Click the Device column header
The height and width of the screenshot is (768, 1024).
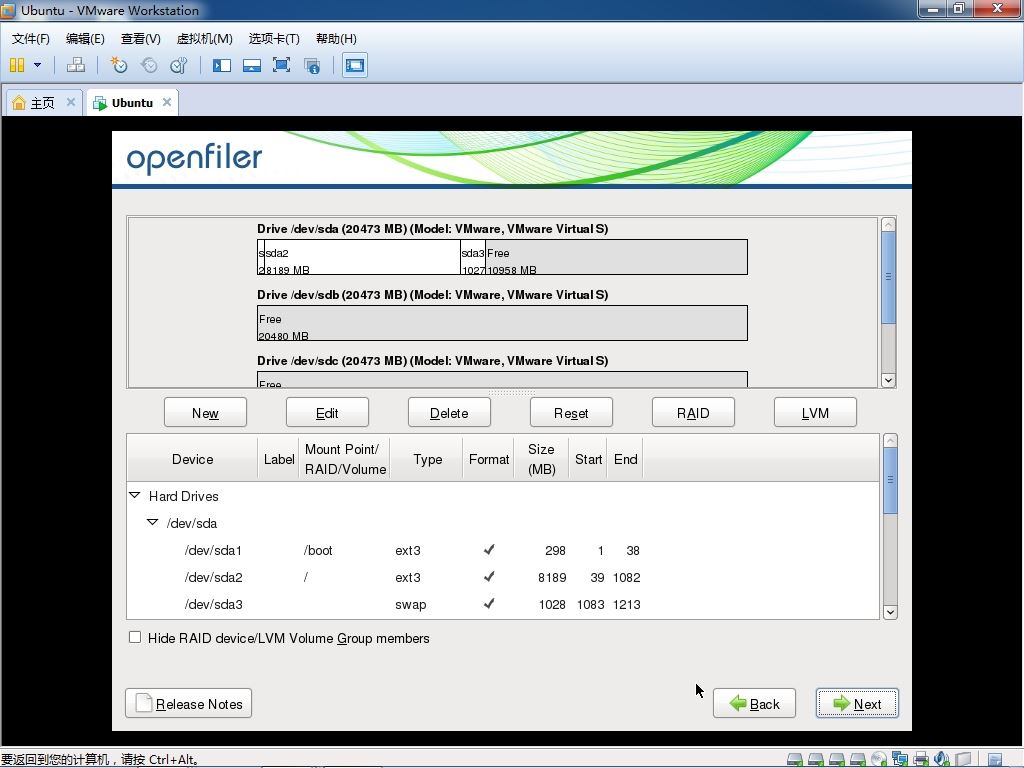coord(193,459)
